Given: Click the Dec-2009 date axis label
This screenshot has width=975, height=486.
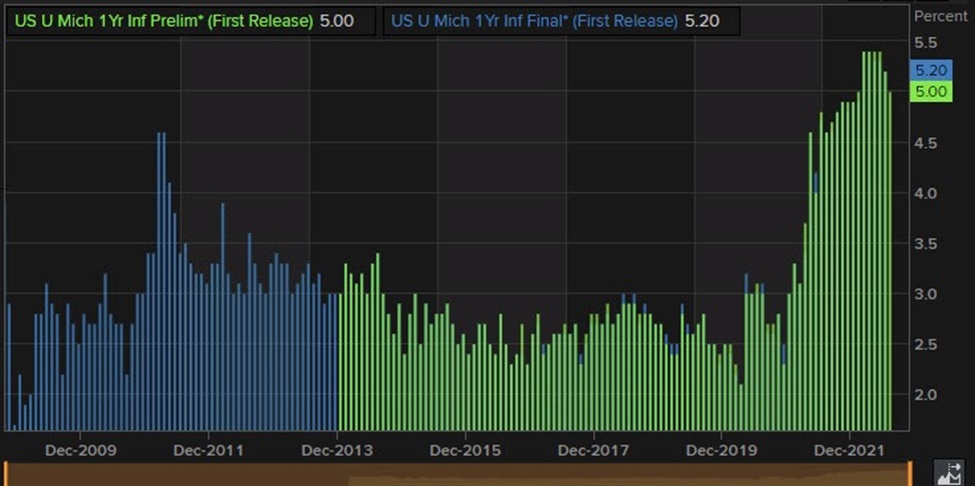Looking at the screenshot, I should click(x=81, y=451).
